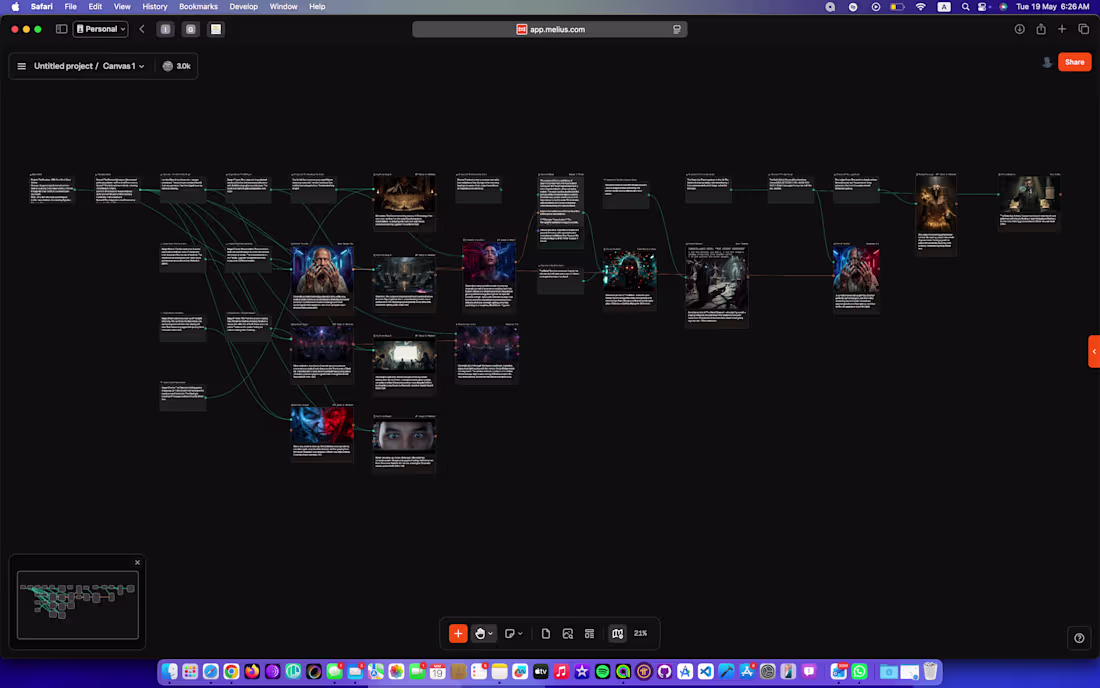The image size is (1100, 688).
Task: Click the help question mark icon
Action: tap(1079, 638)
